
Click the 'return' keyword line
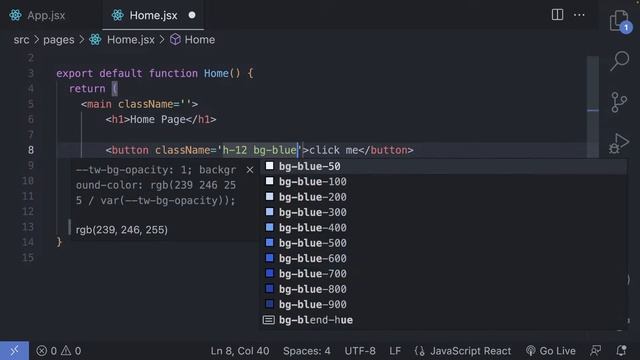point(87,89)
